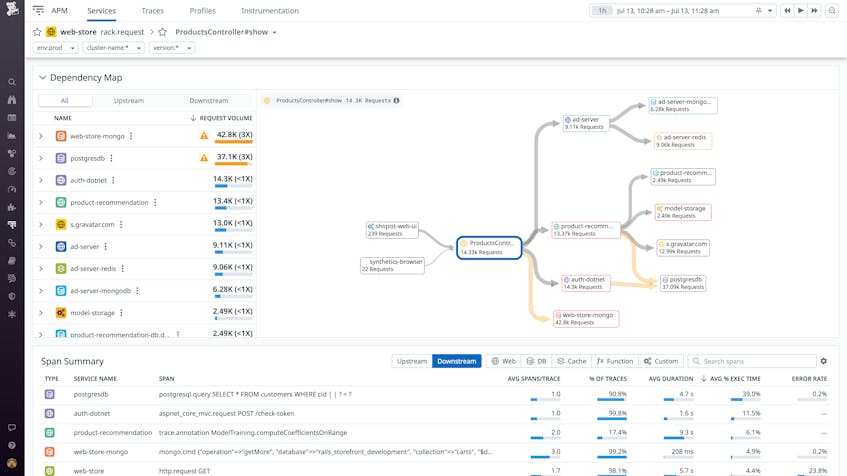Click the sidebar dashboards list icon
This screenshot has width=847, height=476.
pyautogui.click(x=12, y=118)
